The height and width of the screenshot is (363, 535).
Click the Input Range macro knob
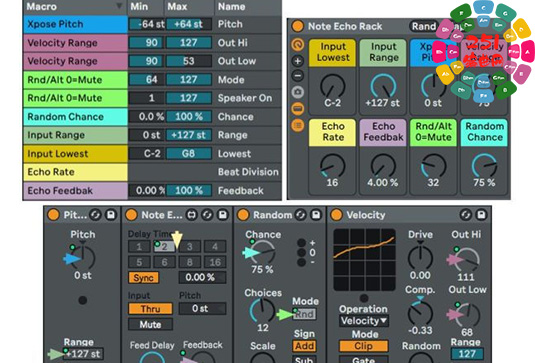383,86
